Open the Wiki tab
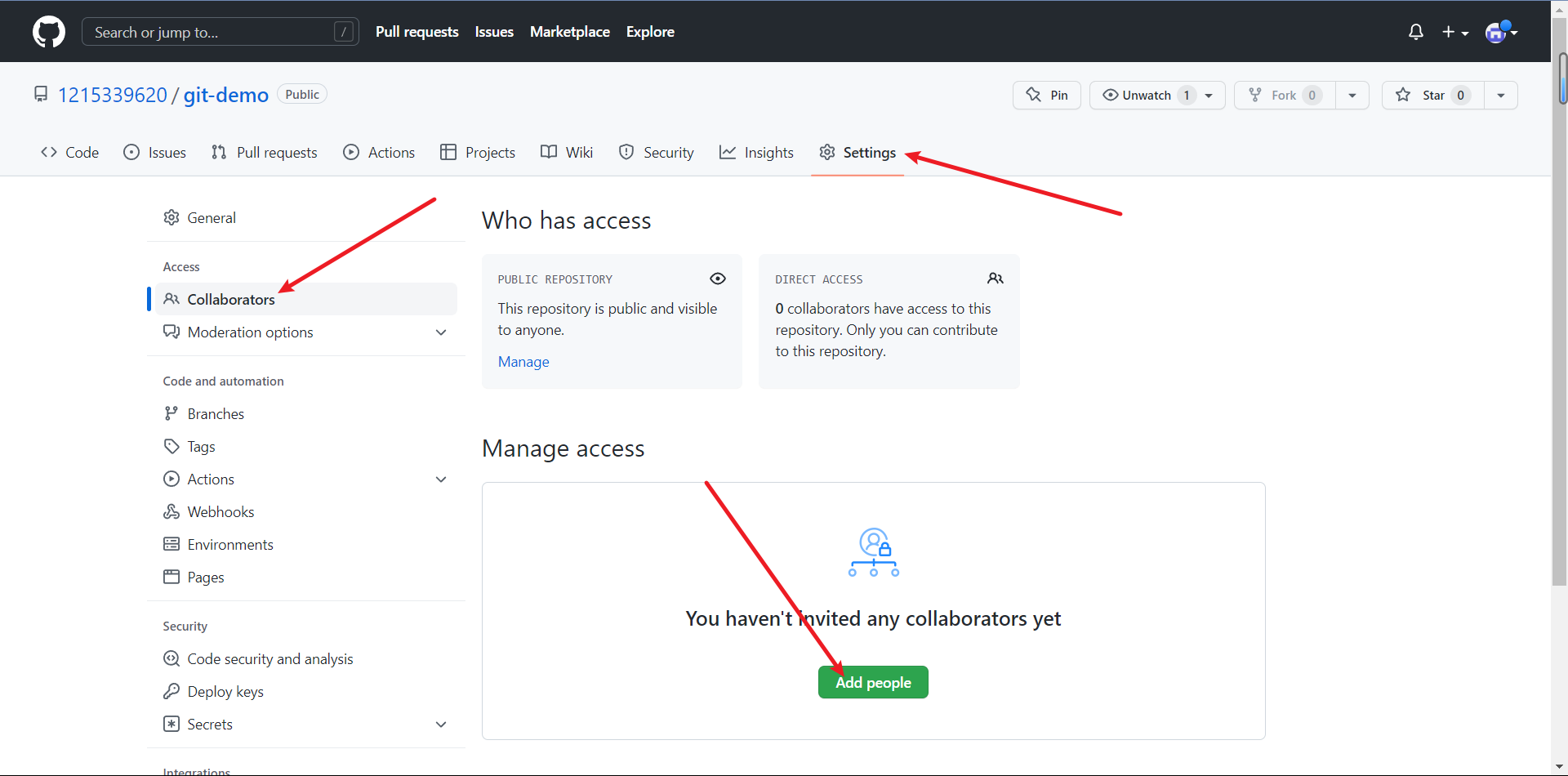The width and height of the screenshot is (1568, 776). (x=567, y=152)
